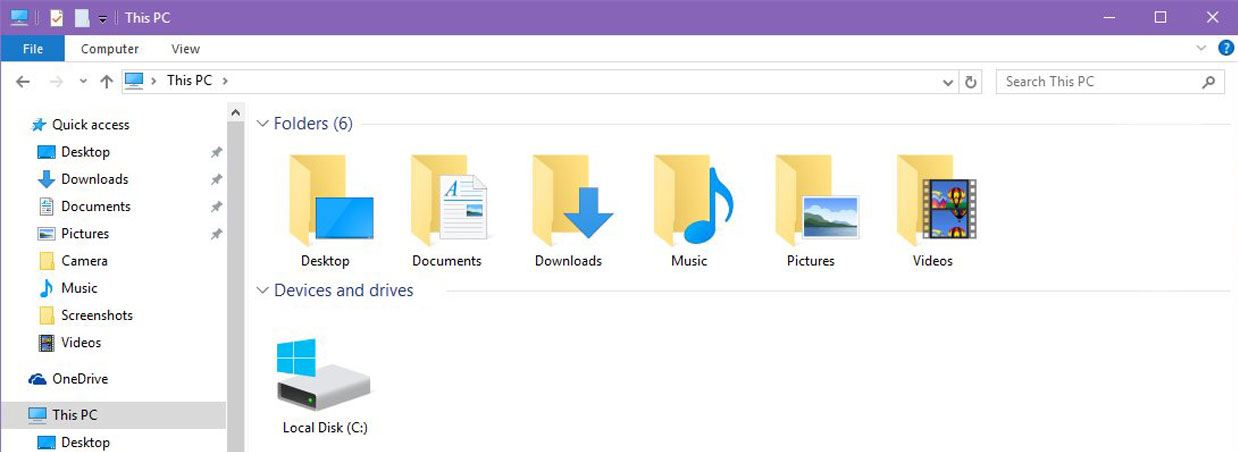Collapse the Folders (6) group
The width and height of the screenshot is (1238, 452).
point(263,124)
